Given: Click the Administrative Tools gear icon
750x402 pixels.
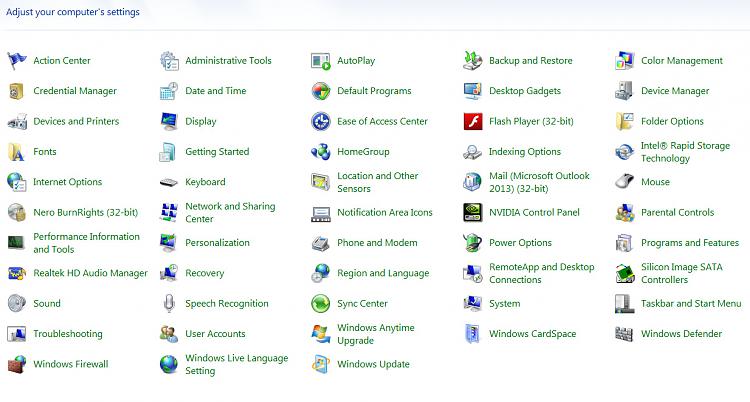Looking at the screenshot, I should point(169,61).
